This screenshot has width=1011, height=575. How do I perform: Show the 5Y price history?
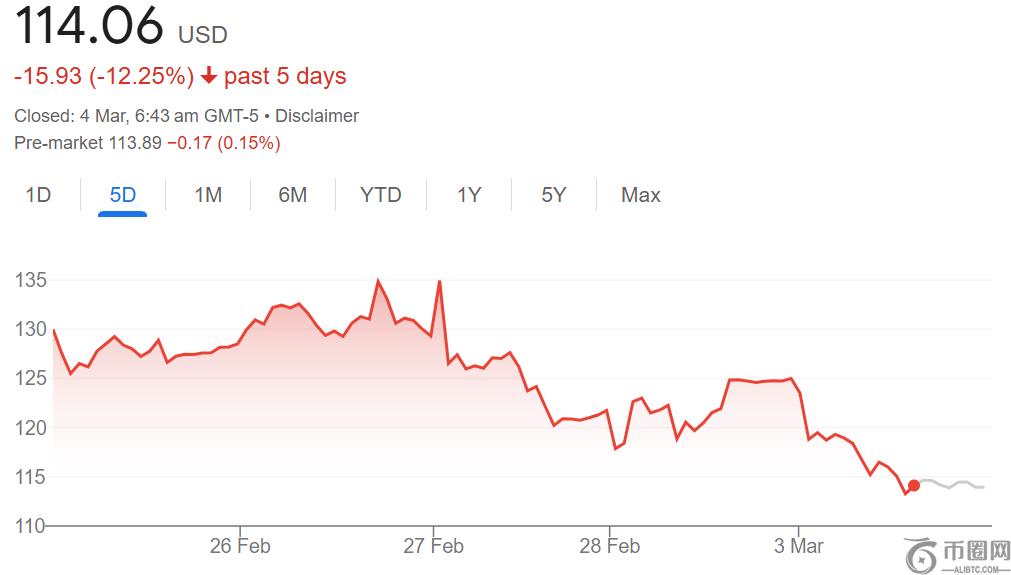(x=554, y=195)
